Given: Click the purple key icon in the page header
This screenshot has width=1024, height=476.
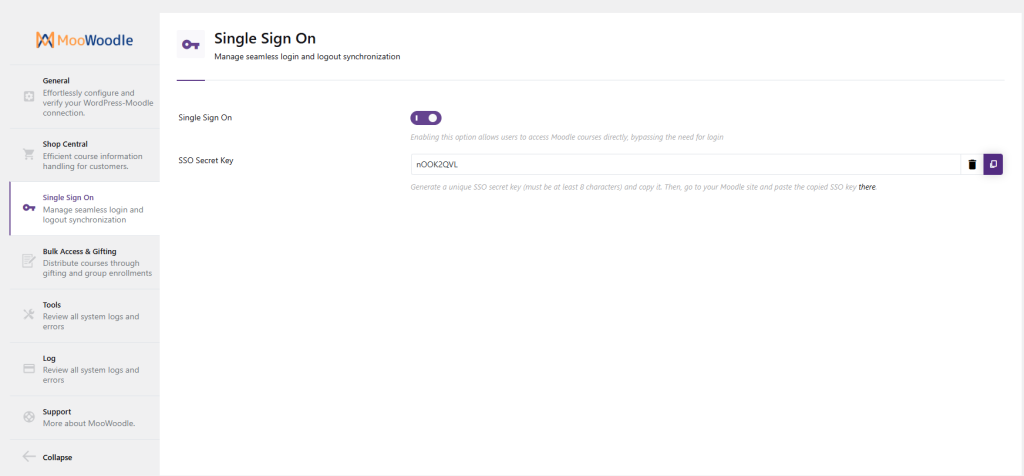Looking at the screenshot, I should coord(190,45).
